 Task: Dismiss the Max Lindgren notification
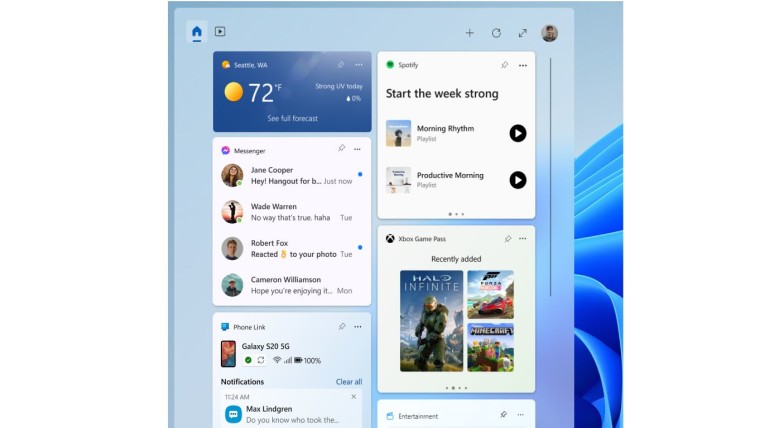tap(353, 397)
